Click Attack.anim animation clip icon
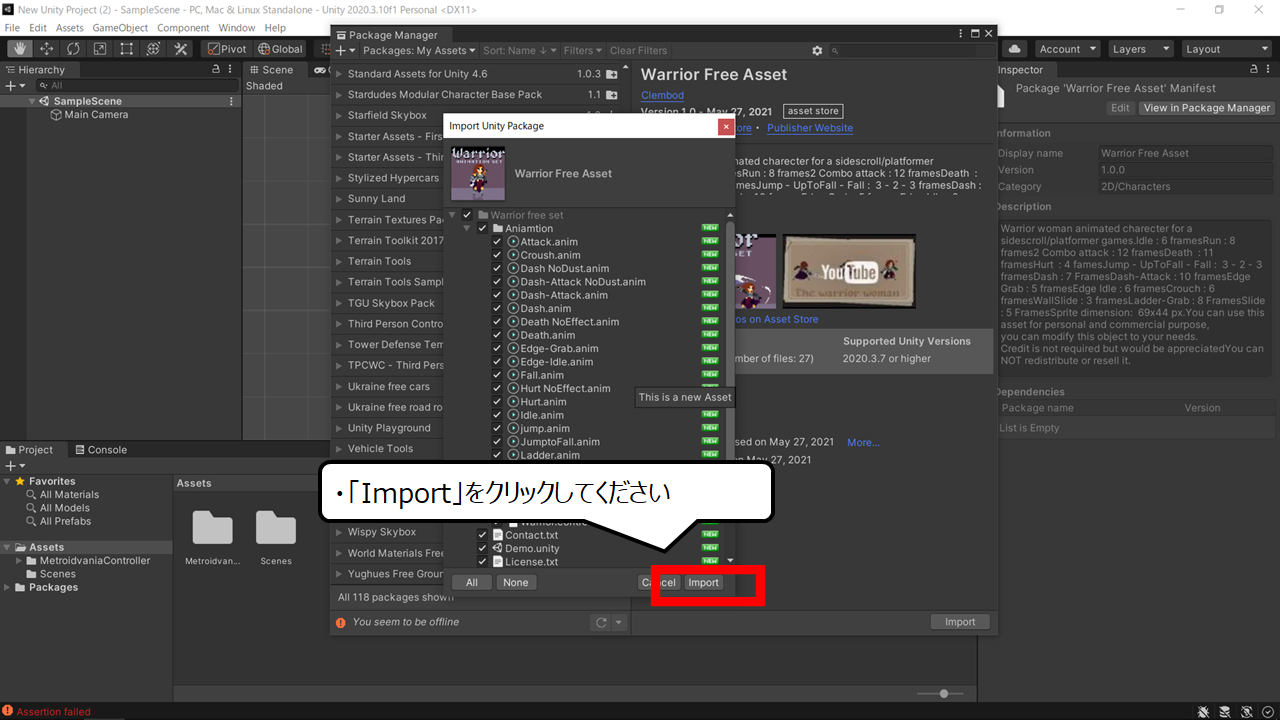Screen dimensions: 1280x720 tap(513, 242)
